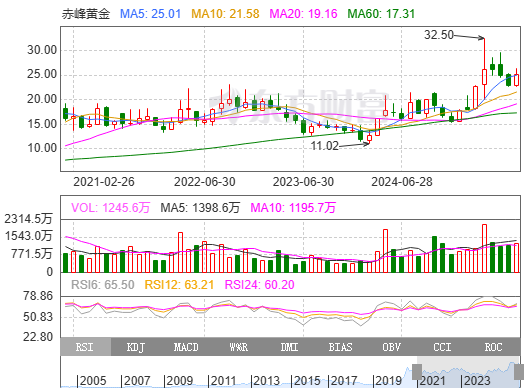Click the volume MA10: 1195.7万 label
This screenshot has width=525, height=392.
tap(293, 208)
